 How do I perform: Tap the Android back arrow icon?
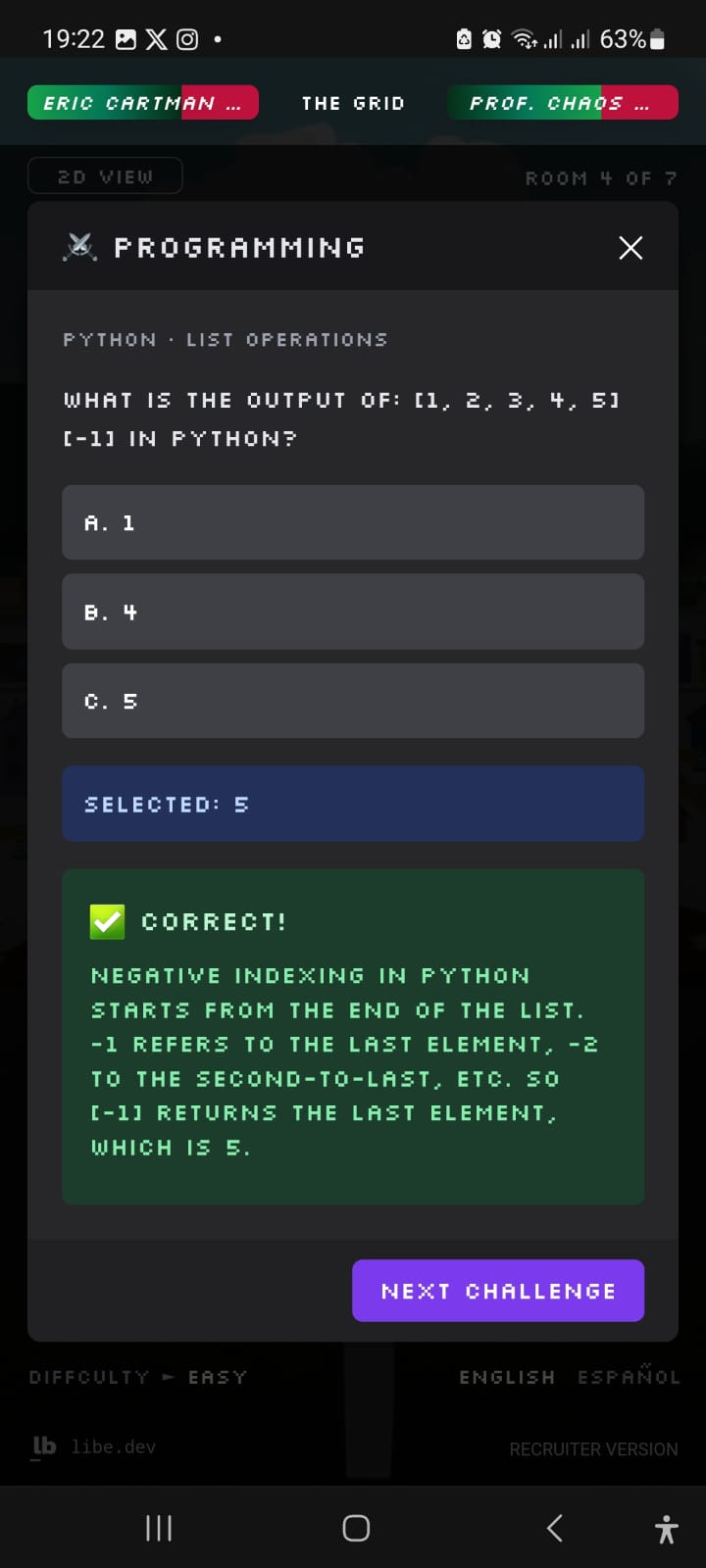click(x=554, y=1528)
